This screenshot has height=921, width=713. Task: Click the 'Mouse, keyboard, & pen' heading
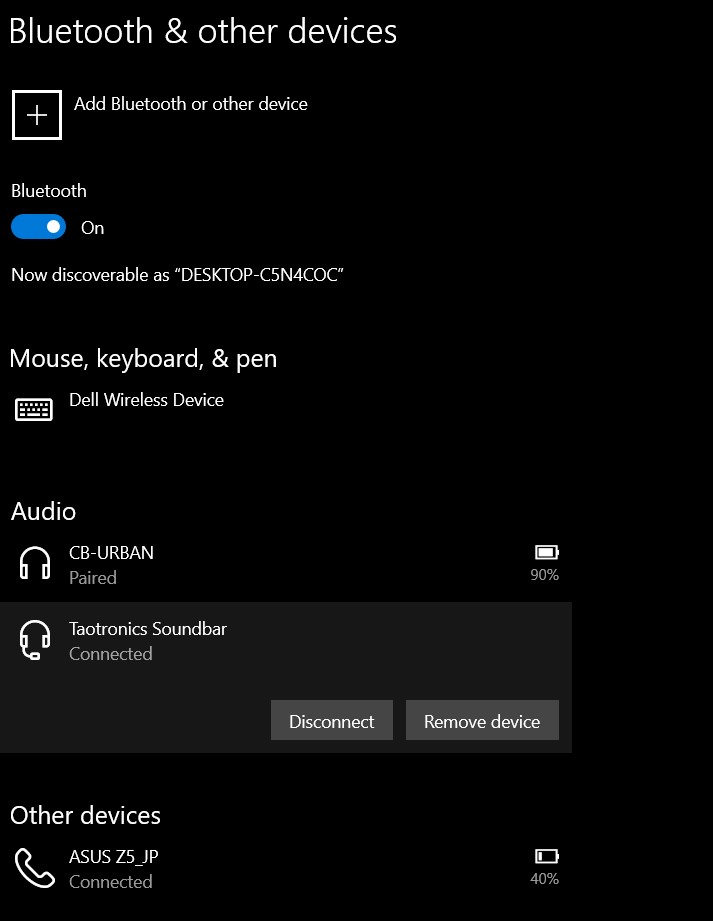143,359
